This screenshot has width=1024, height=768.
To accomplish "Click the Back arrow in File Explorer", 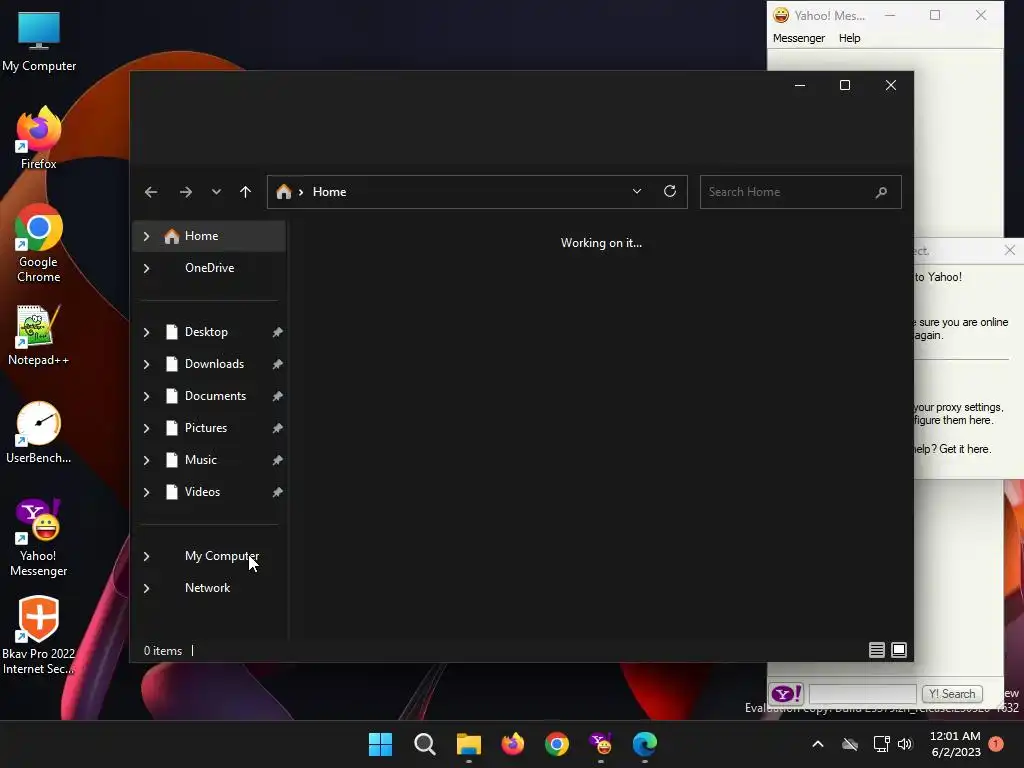I will click(151, 192).
